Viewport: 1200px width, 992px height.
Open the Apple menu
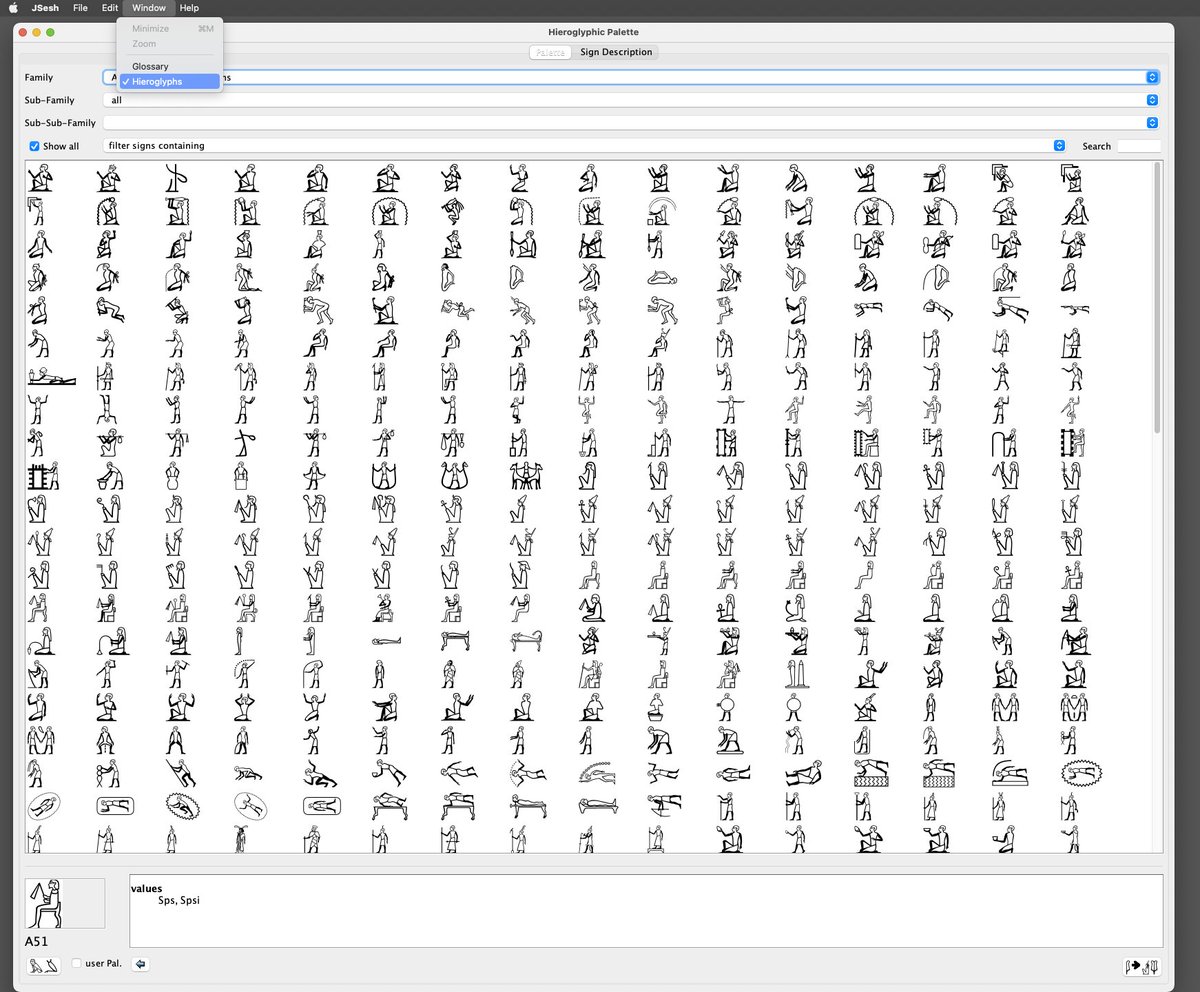pos(13,8)
